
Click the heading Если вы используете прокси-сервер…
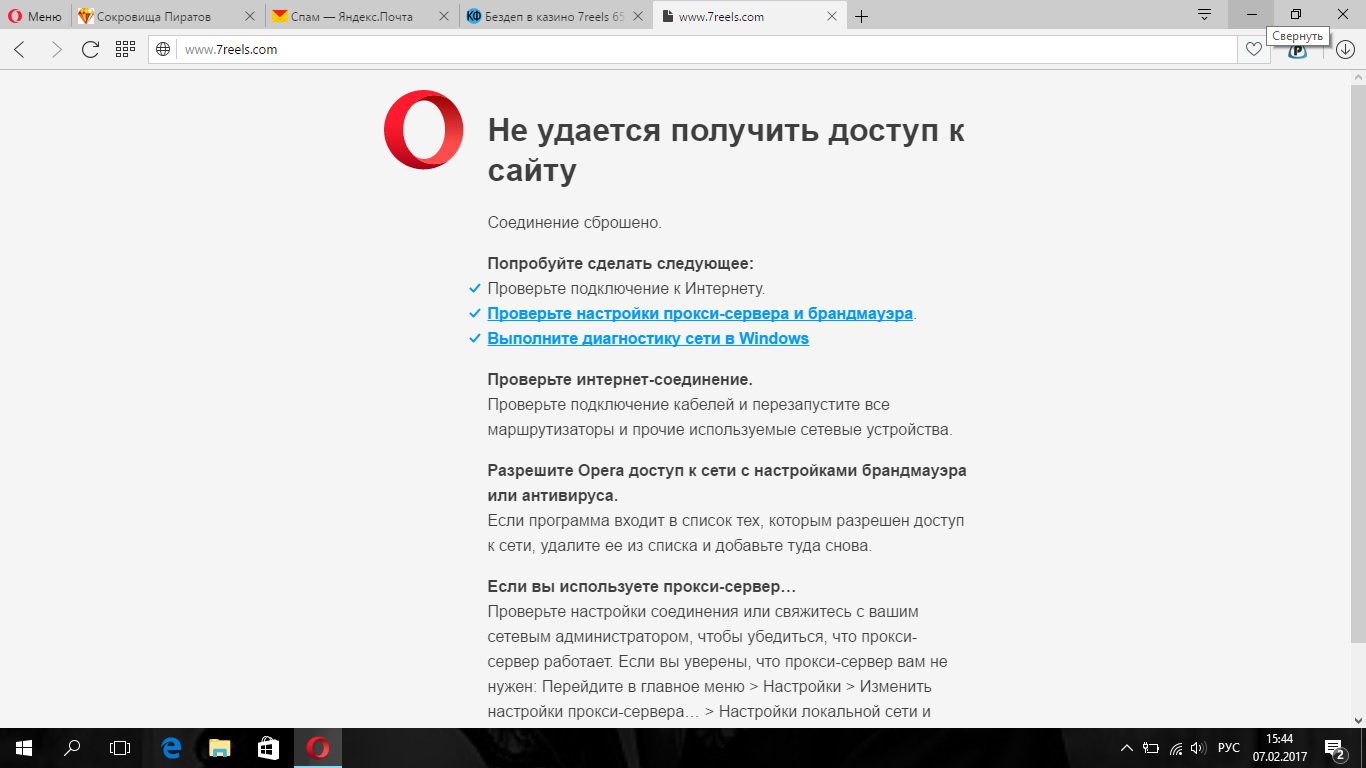pyautogui.click(x=642, y=586)
